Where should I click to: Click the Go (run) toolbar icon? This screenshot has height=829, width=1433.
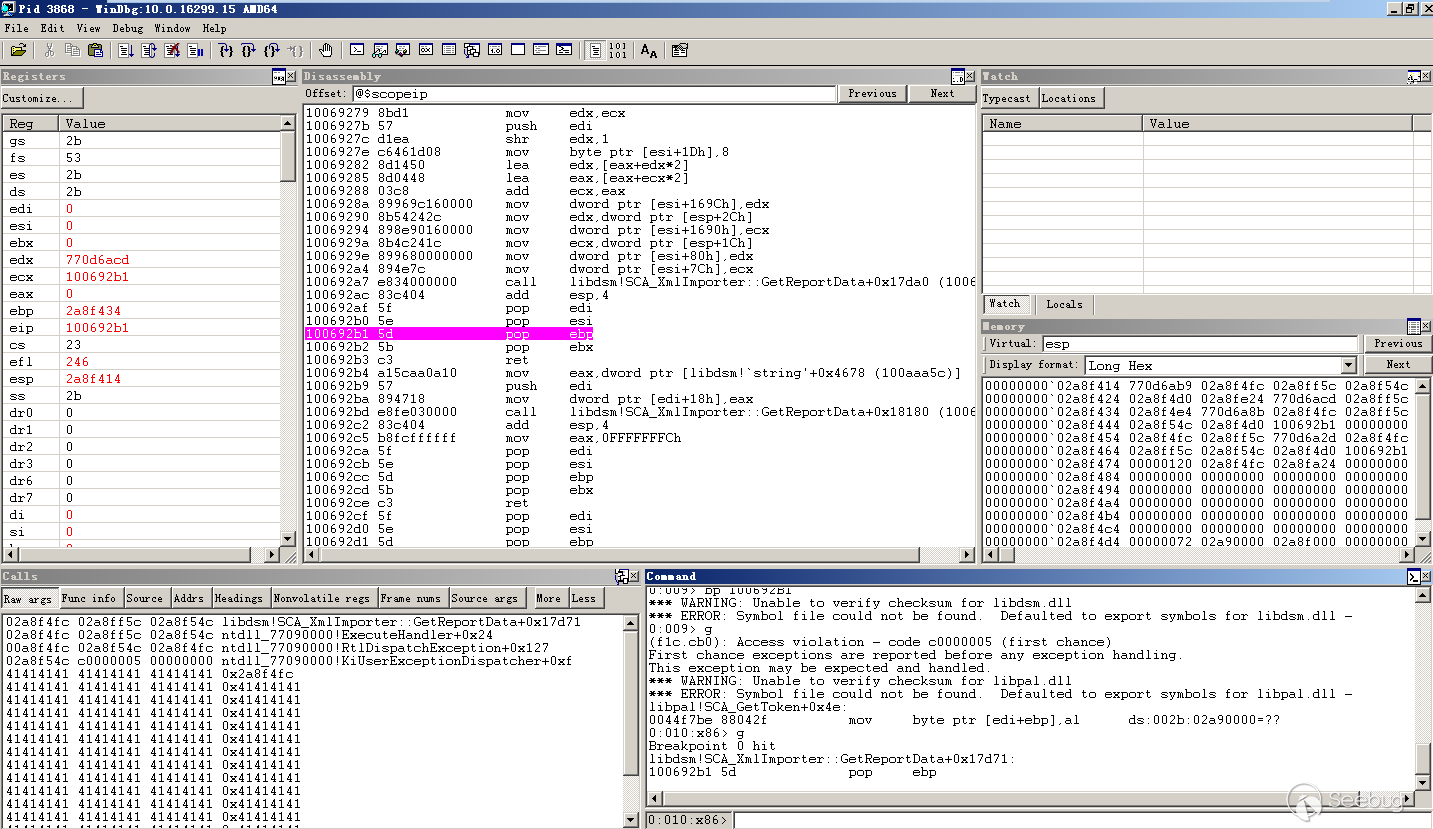click(x=126, y=50)
